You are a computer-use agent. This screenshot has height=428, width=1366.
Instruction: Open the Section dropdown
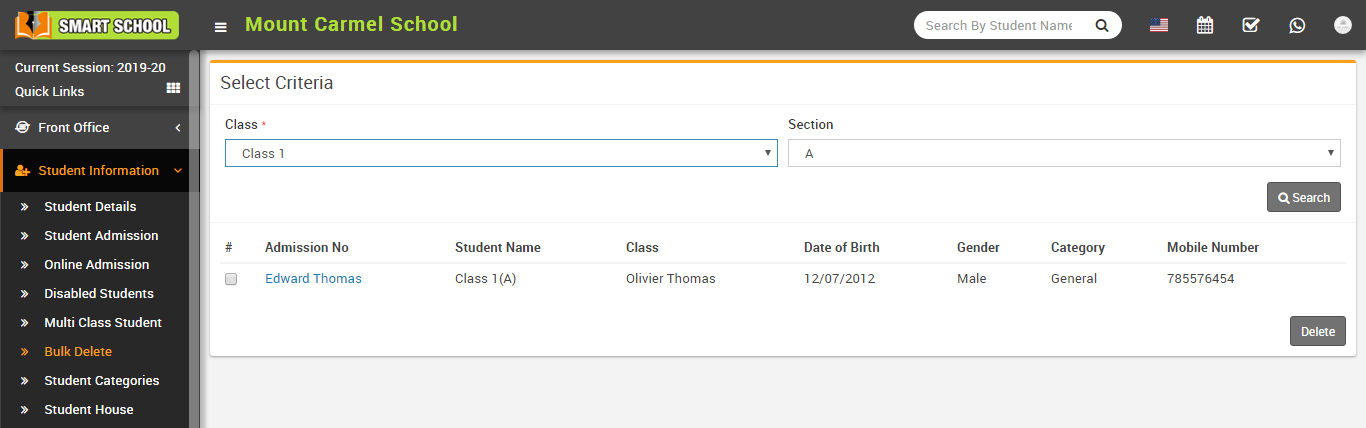(x=1064, y=153)
